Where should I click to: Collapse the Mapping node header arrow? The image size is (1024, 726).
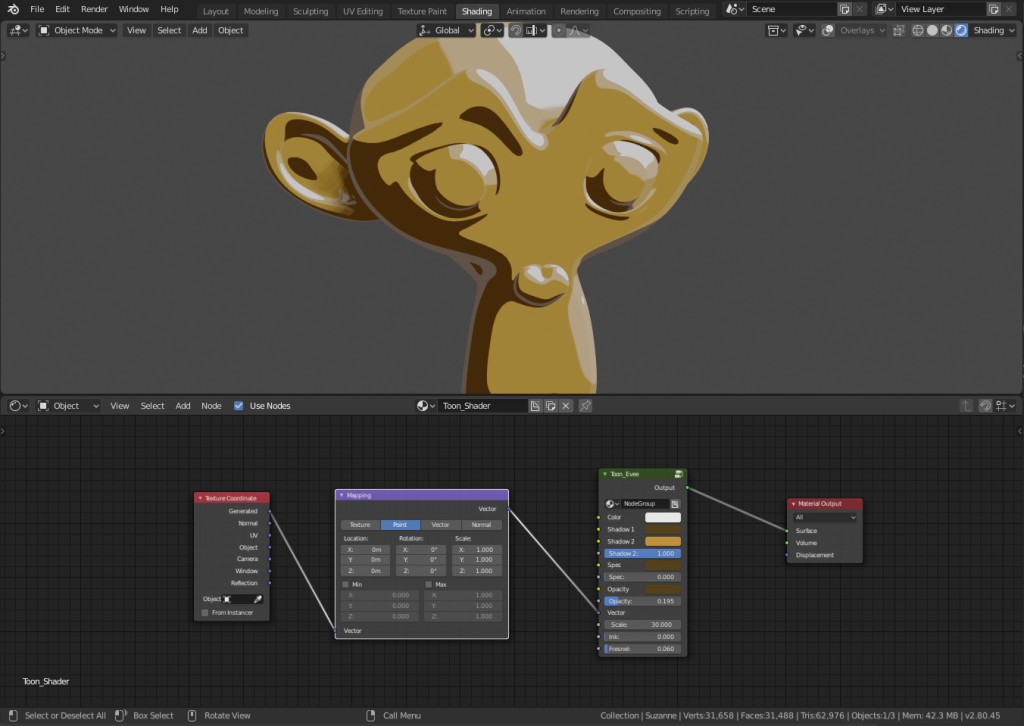tap(343, 495)
